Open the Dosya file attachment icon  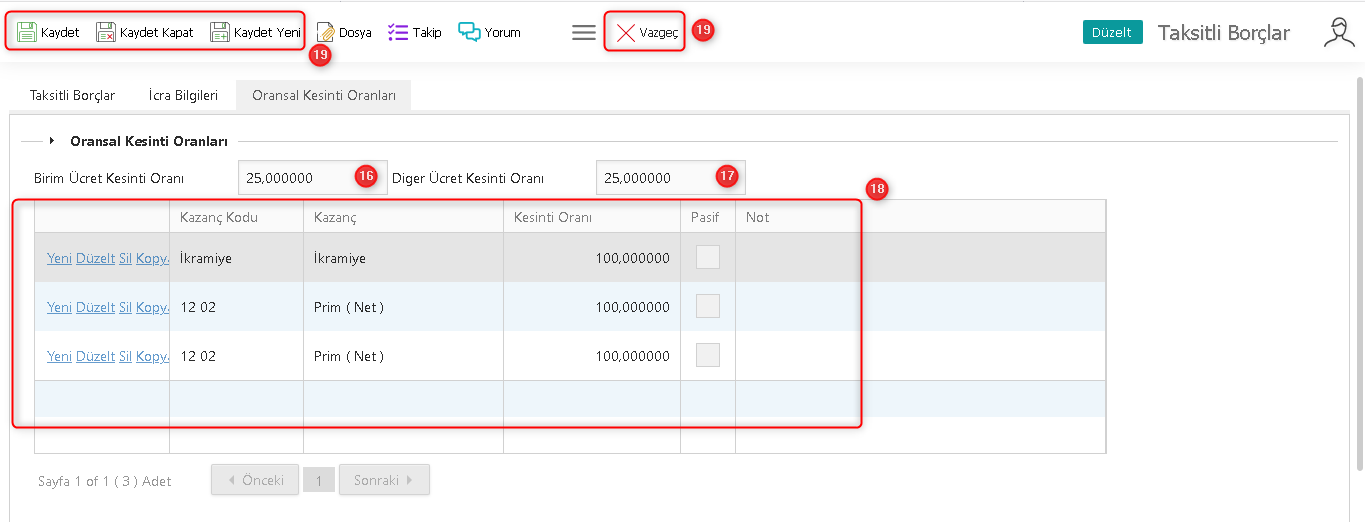(326, 32)
